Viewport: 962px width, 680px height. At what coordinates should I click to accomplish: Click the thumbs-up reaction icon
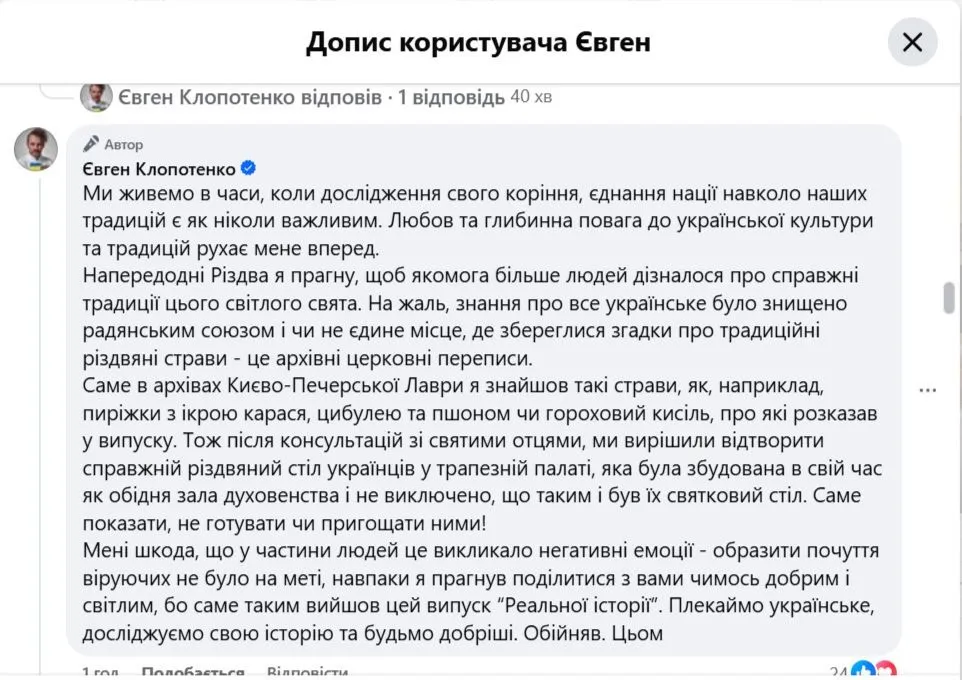(x=863, y=673)
